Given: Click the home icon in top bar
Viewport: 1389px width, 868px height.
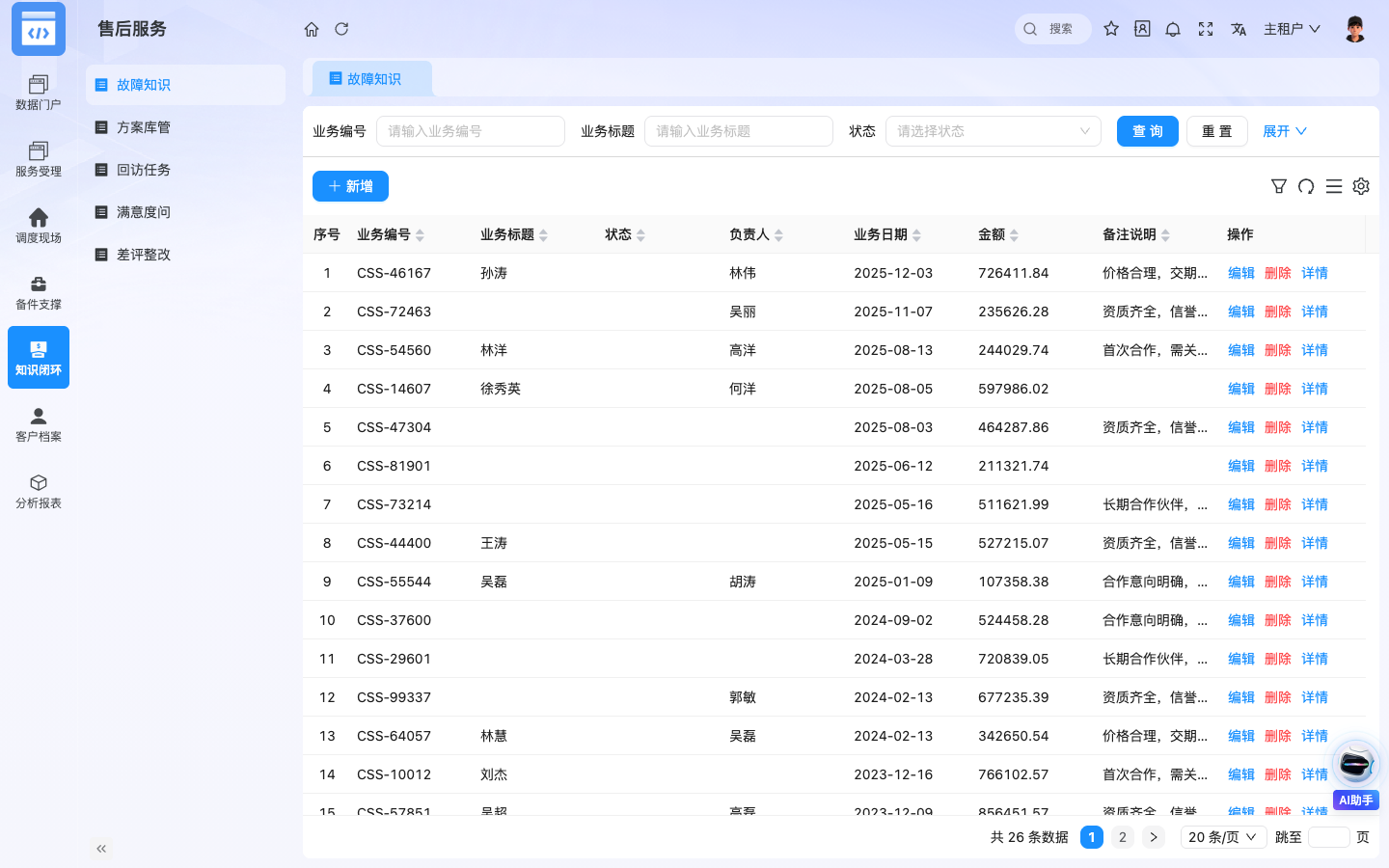Looking at the screenshot, I should point(312,29).
